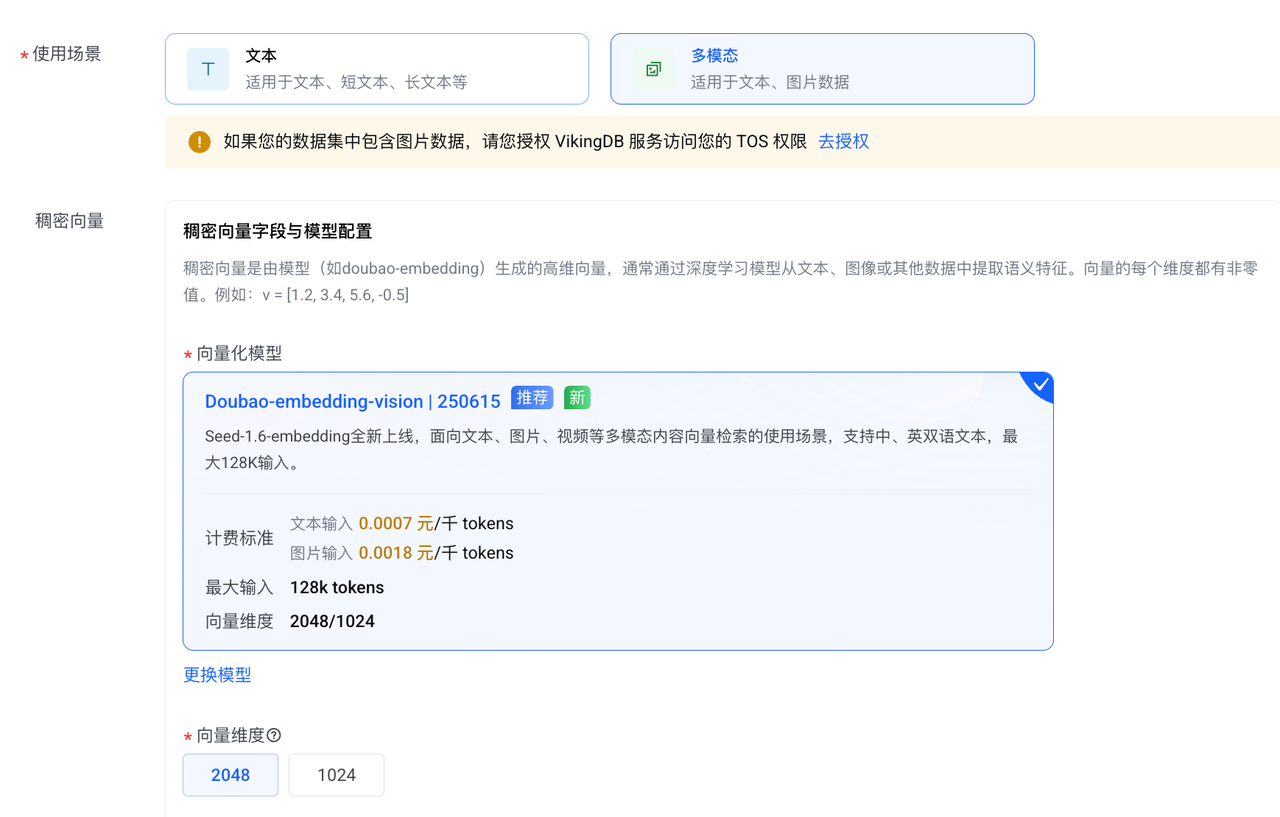
Task: Click the 使用场景 field label
Action: click(x=67, y=54)
